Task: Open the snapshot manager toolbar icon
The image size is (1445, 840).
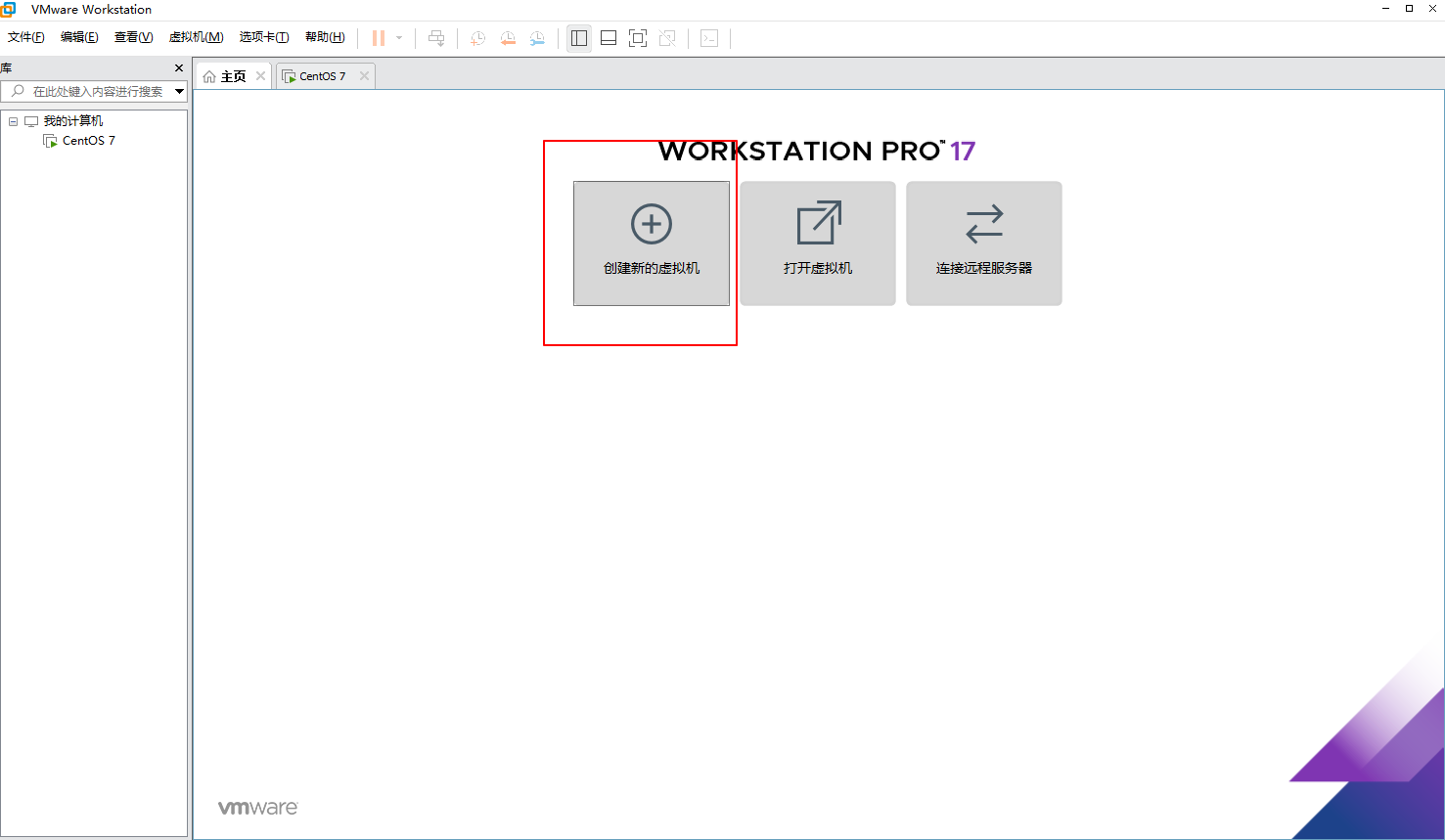Action: pos(537,38)
